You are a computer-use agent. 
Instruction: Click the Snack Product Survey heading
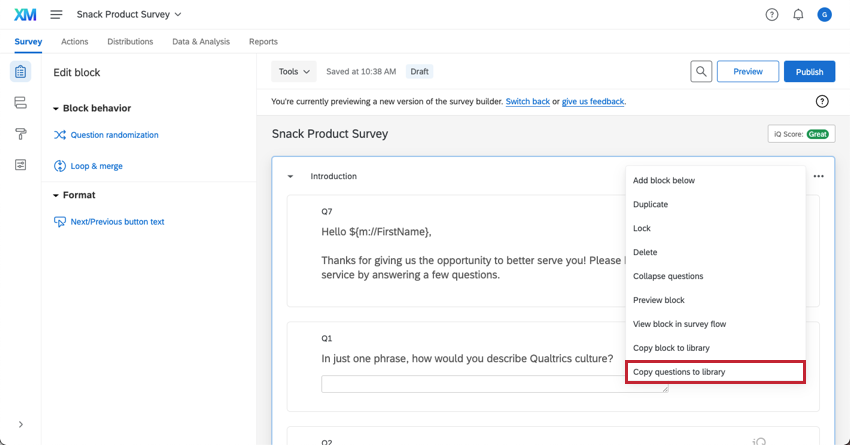pos(330,134)
